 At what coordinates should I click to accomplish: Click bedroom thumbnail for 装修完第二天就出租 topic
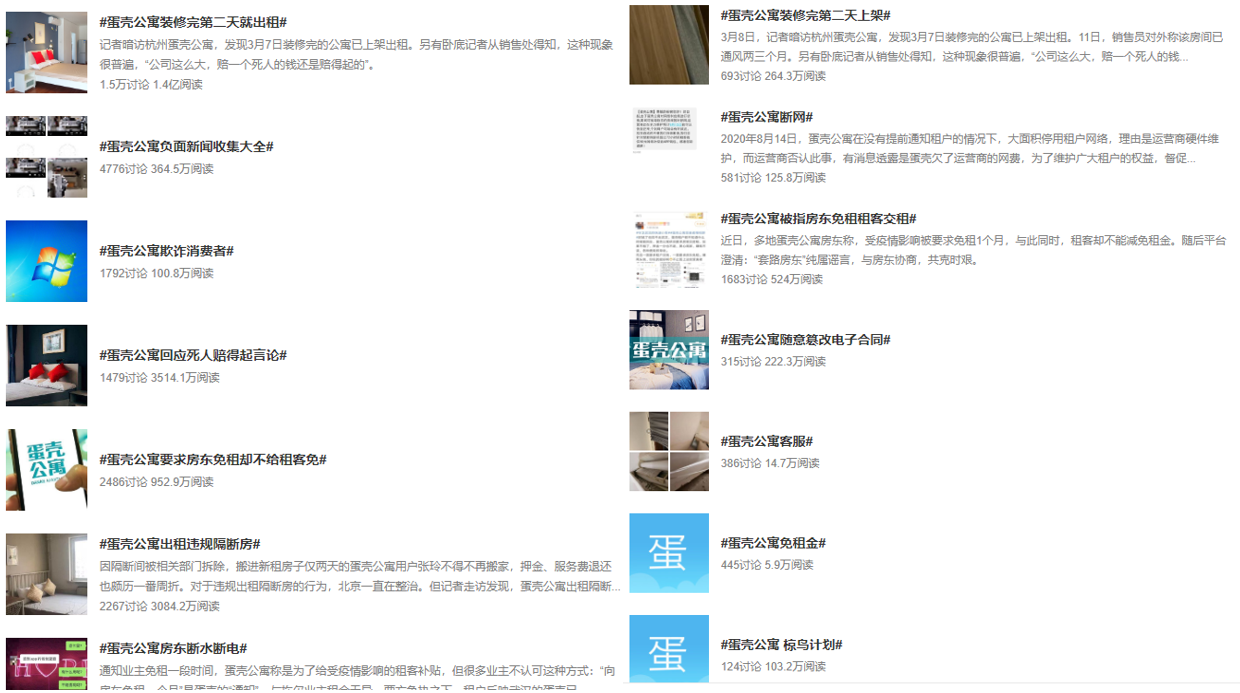point(46,52)
